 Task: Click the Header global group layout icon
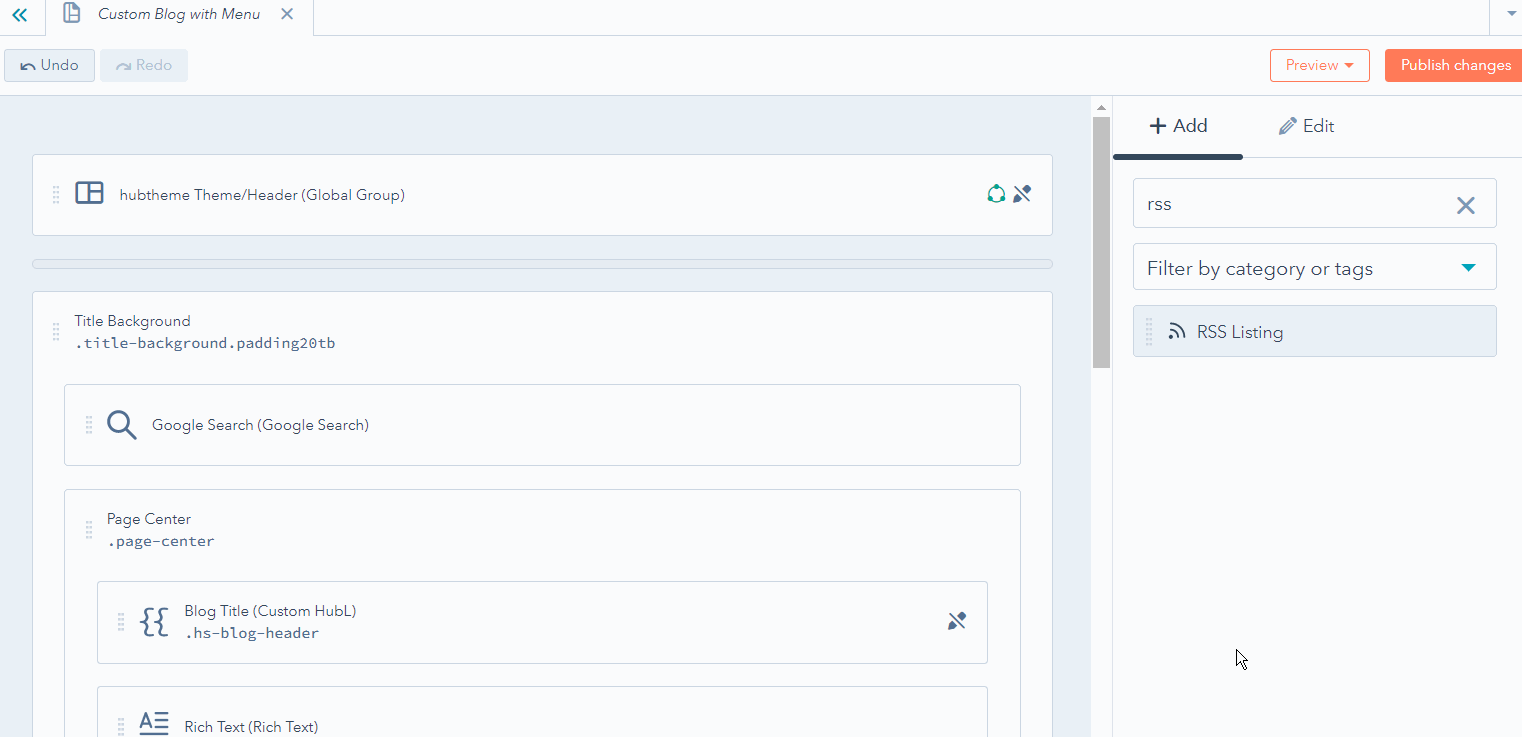click(x=90, y=193)
